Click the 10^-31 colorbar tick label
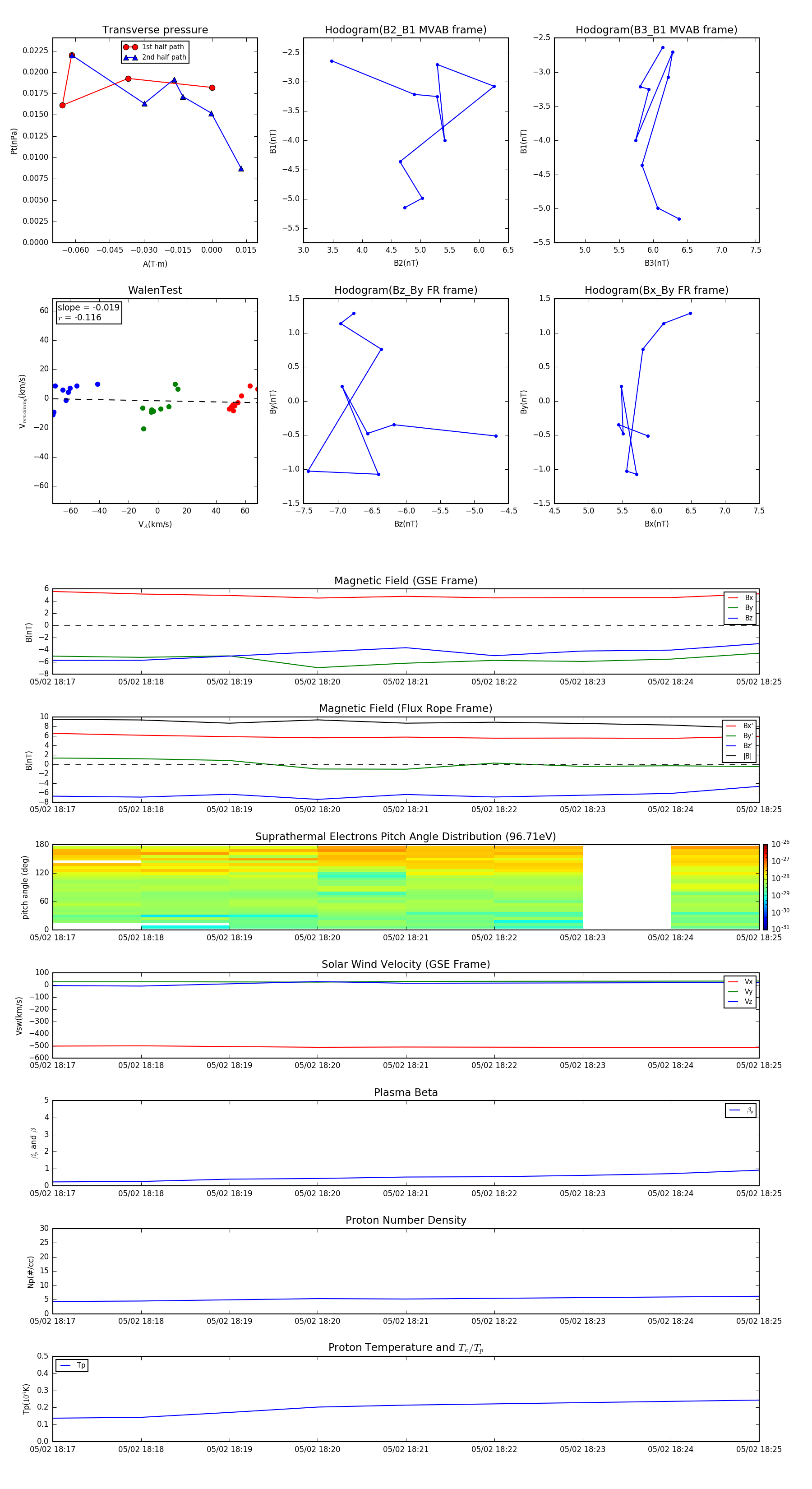The height and width of the screenshot is (1489, 812). coord(780,929)
